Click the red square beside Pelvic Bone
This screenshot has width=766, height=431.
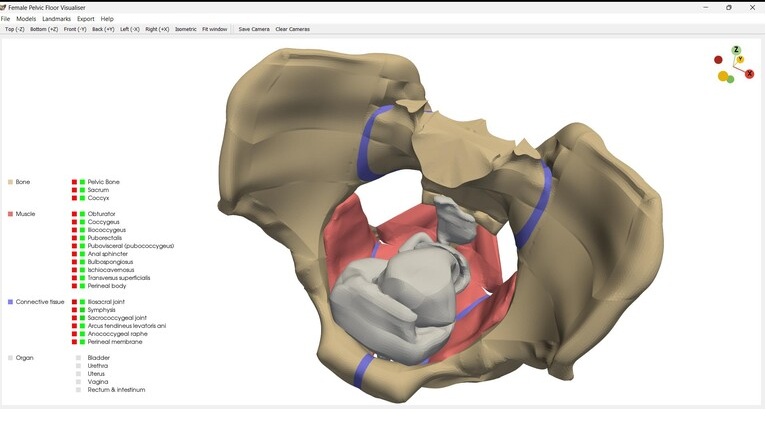click(x=75, y=182)
